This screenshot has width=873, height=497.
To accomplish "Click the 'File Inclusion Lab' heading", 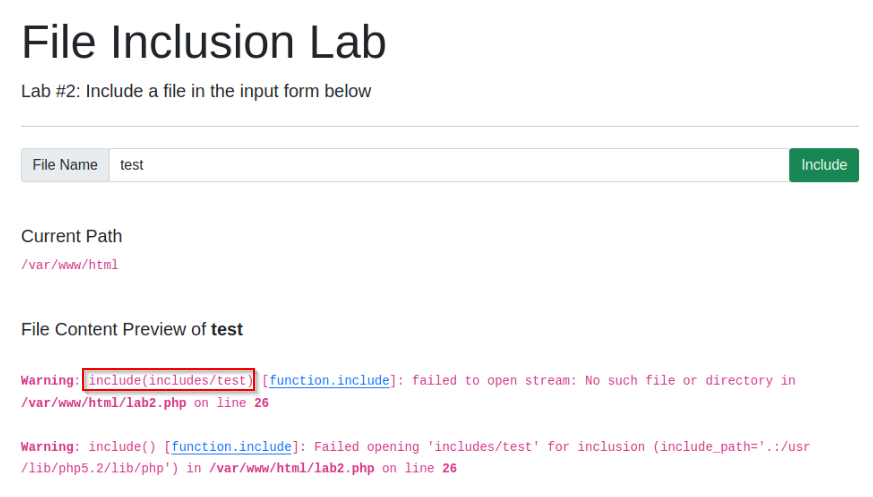I will 204,42.
